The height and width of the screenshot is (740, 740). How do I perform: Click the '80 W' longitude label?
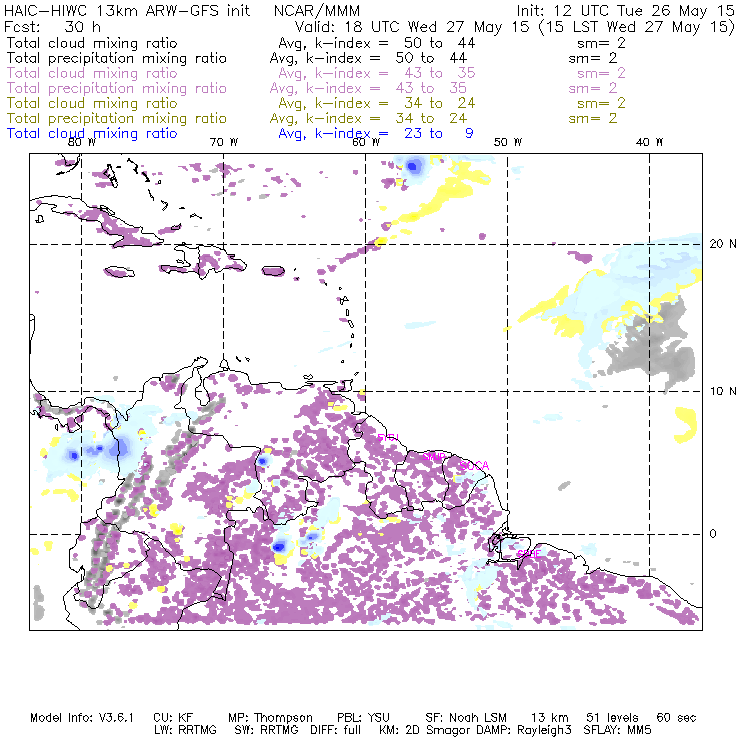pyautogui.click(x=82, y=142)
